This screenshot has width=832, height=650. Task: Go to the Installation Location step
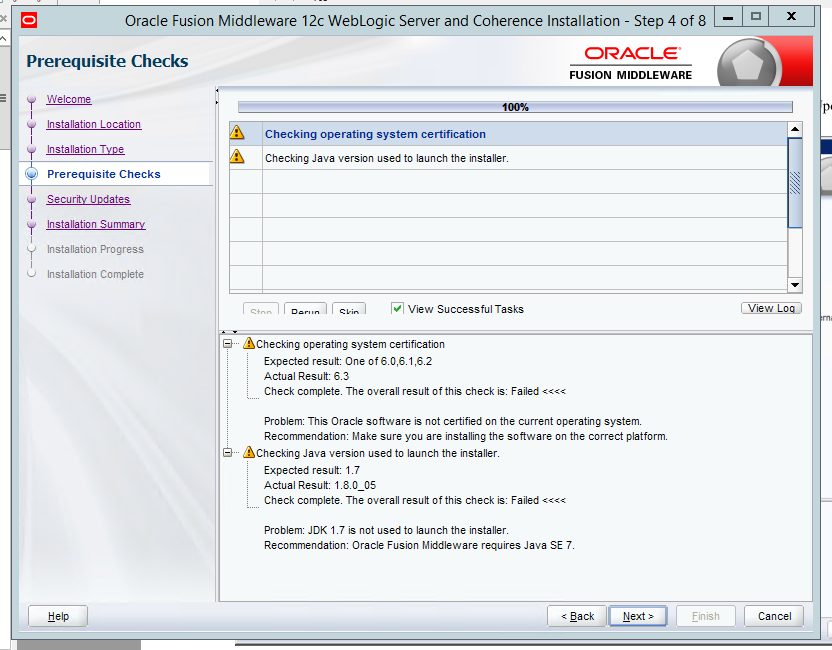tap(93, 124)
